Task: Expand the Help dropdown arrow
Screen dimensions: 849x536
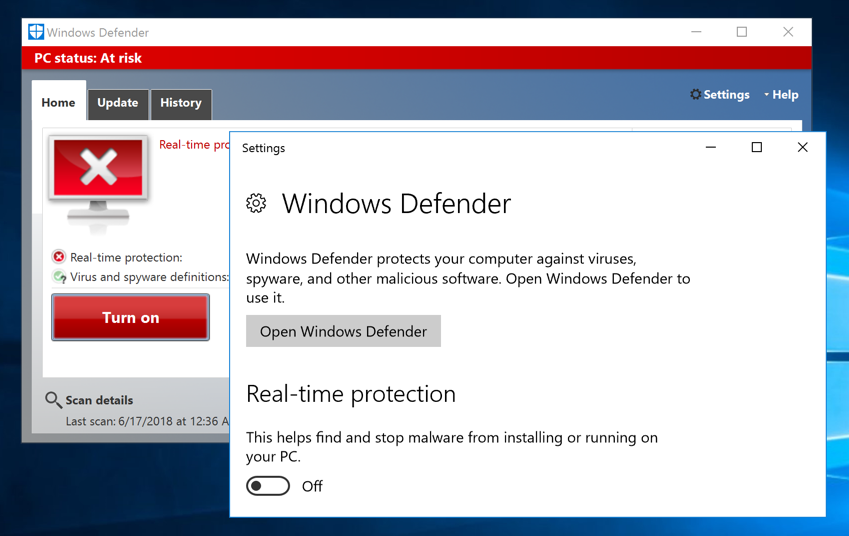Action: (766, 94)
